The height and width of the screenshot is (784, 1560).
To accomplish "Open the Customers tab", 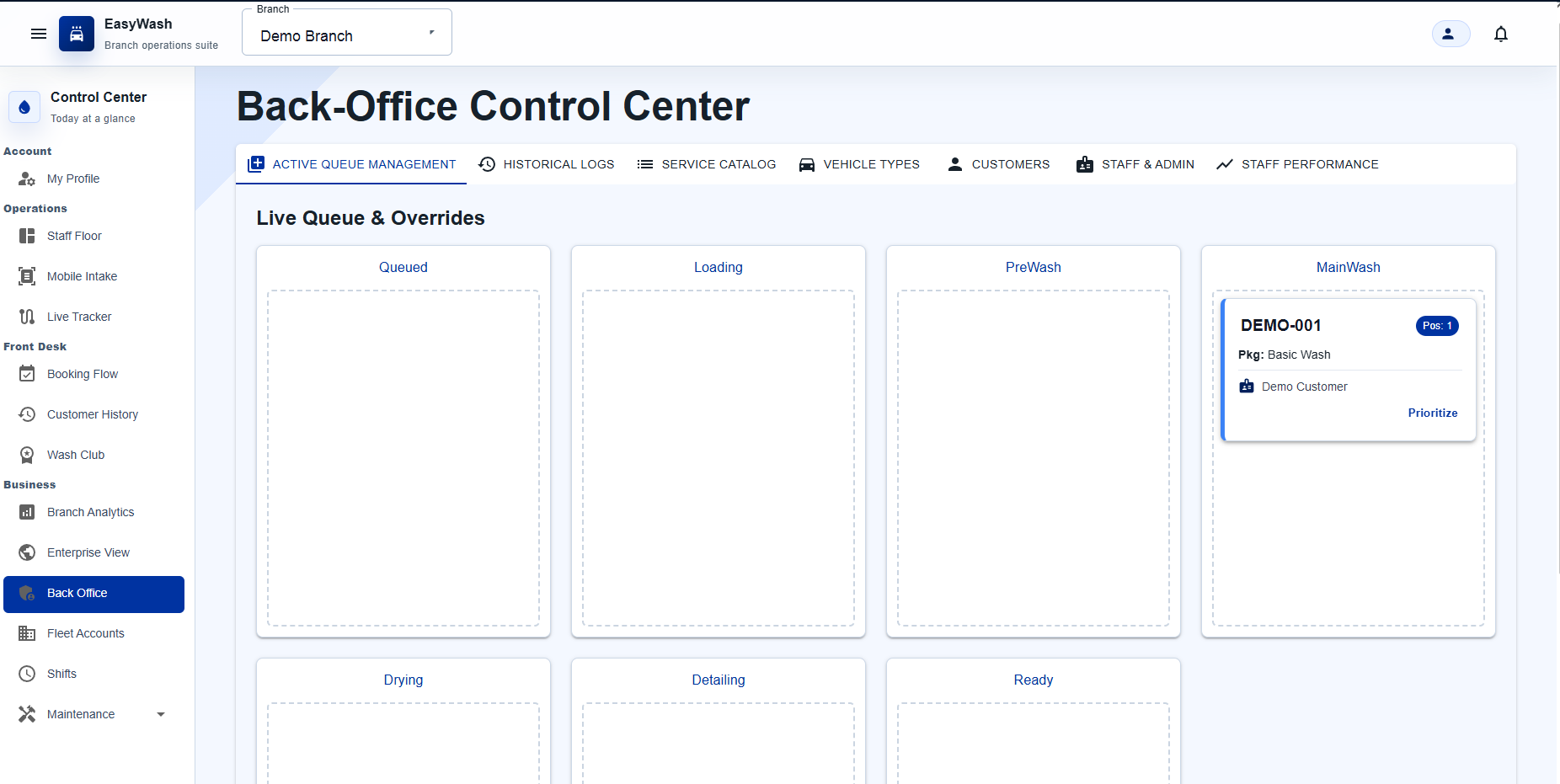I will [998, 164].
